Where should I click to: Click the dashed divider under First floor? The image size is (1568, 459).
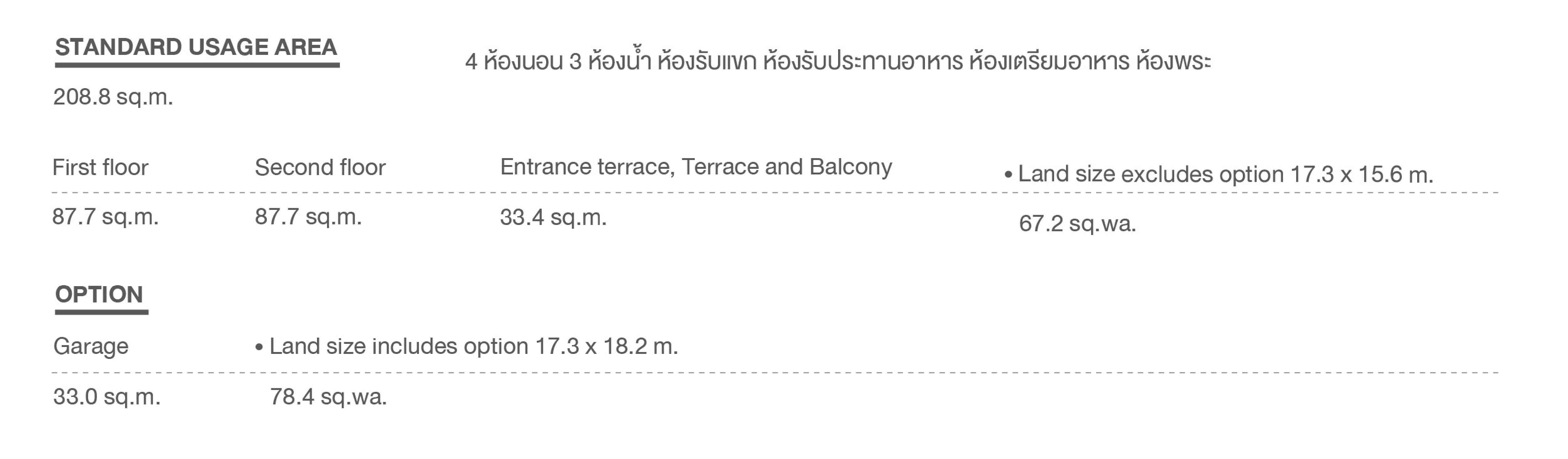point(775,192)
